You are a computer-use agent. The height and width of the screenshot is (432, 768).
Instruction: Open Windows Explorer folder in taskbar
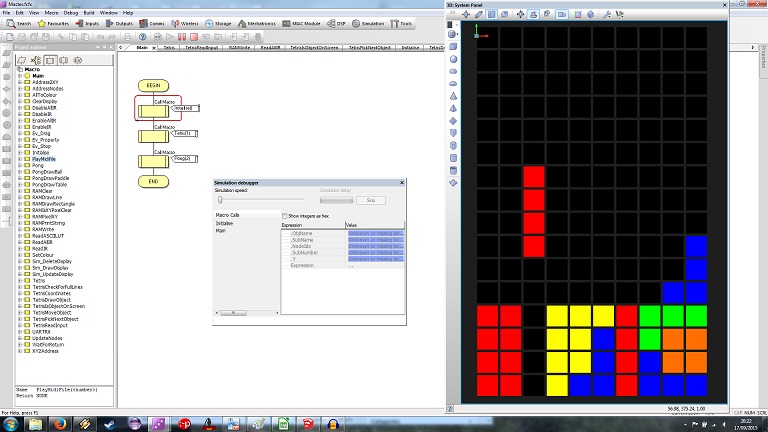click(35, 424)
